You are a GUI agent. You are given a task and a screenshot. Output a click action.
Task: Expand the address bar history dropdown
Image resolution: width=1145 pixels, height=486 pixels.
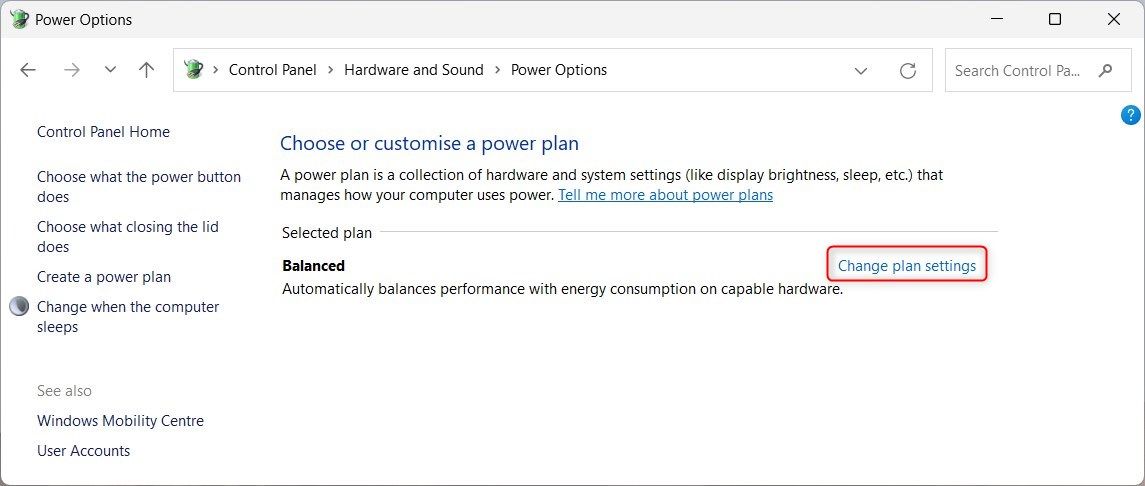click(x=861, y=70)
